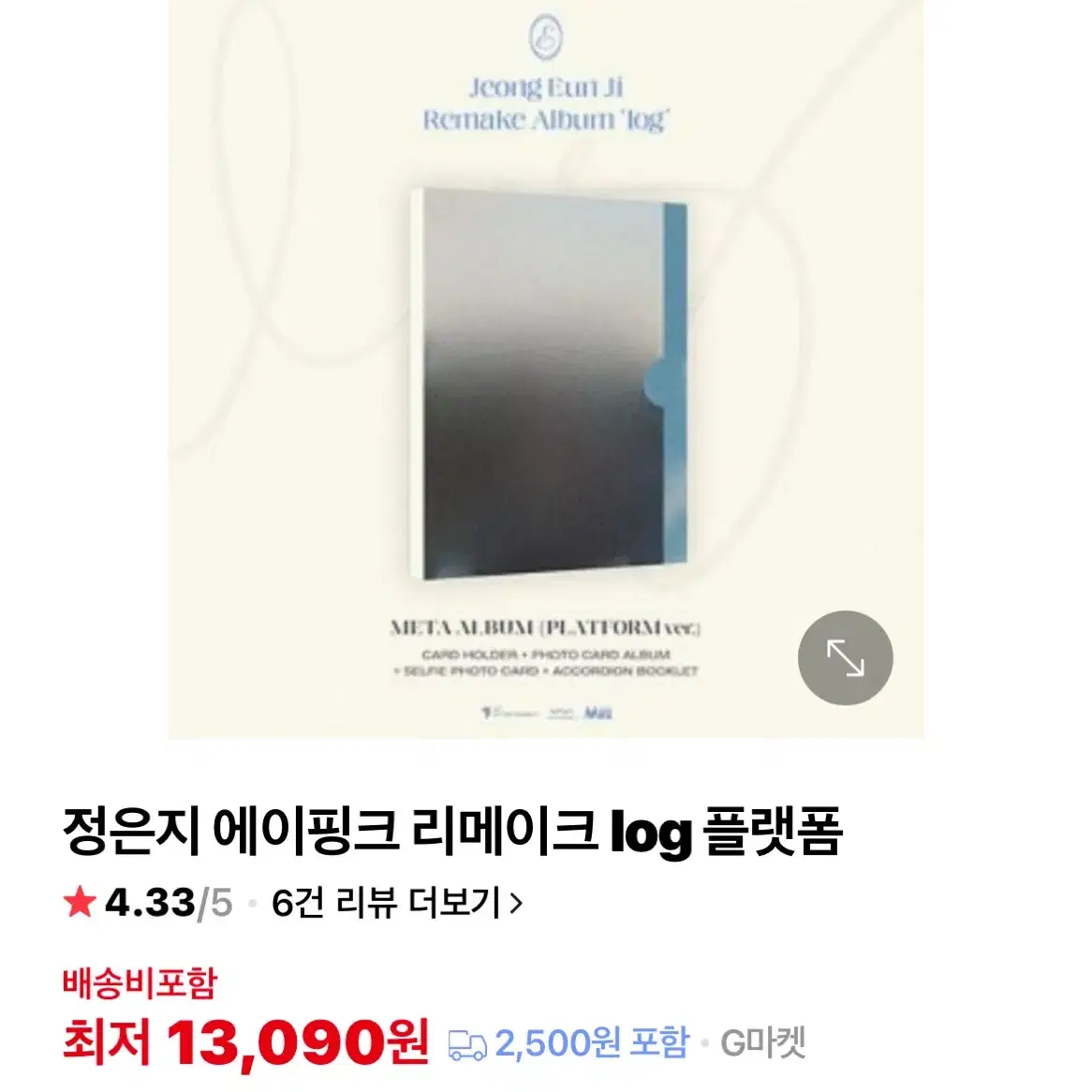Click the red star rating icon

pyautogui.click(x=80, y=902)
